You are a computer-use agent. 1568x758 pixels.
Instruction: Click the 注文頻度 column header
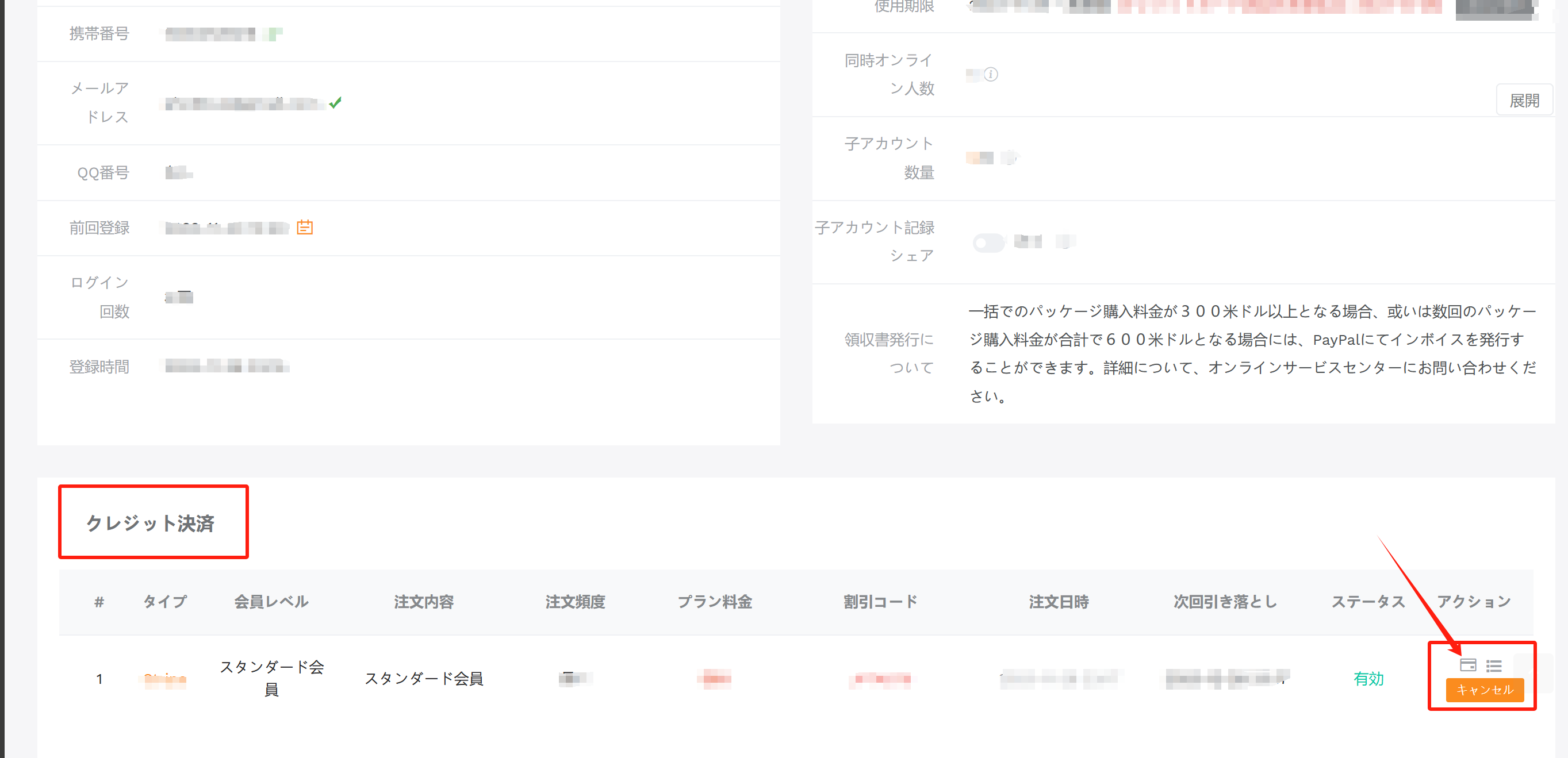[x=575, y=602]
